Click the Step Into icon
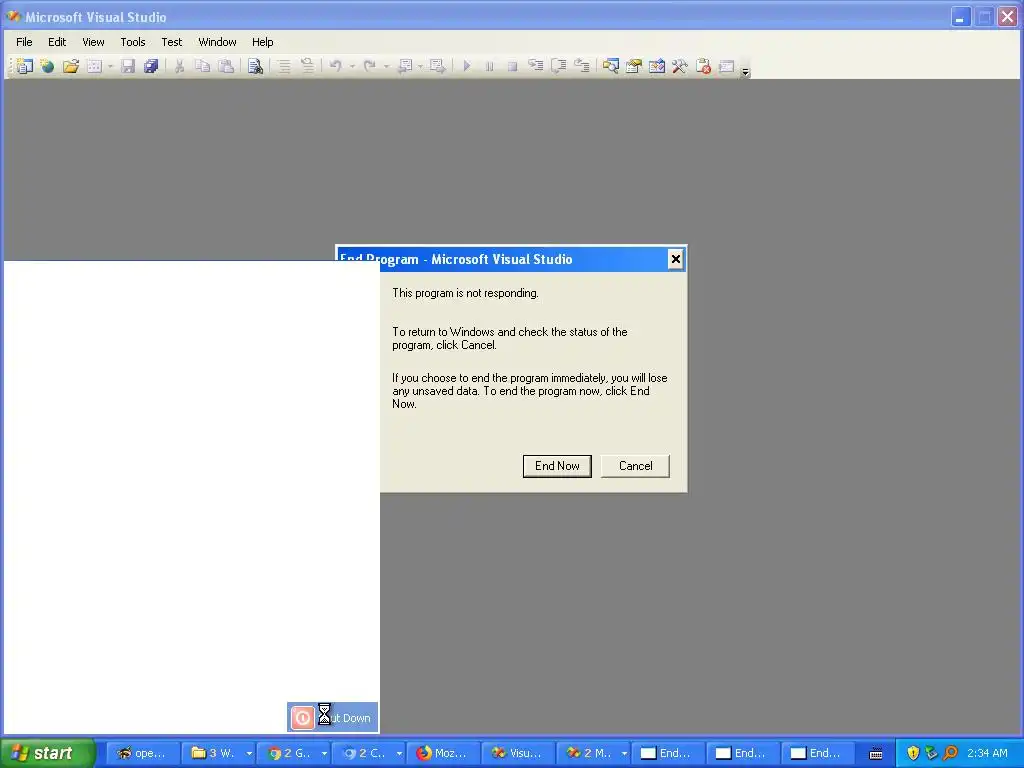Viewport: 1024px width, 768px height. pos(536,66)
